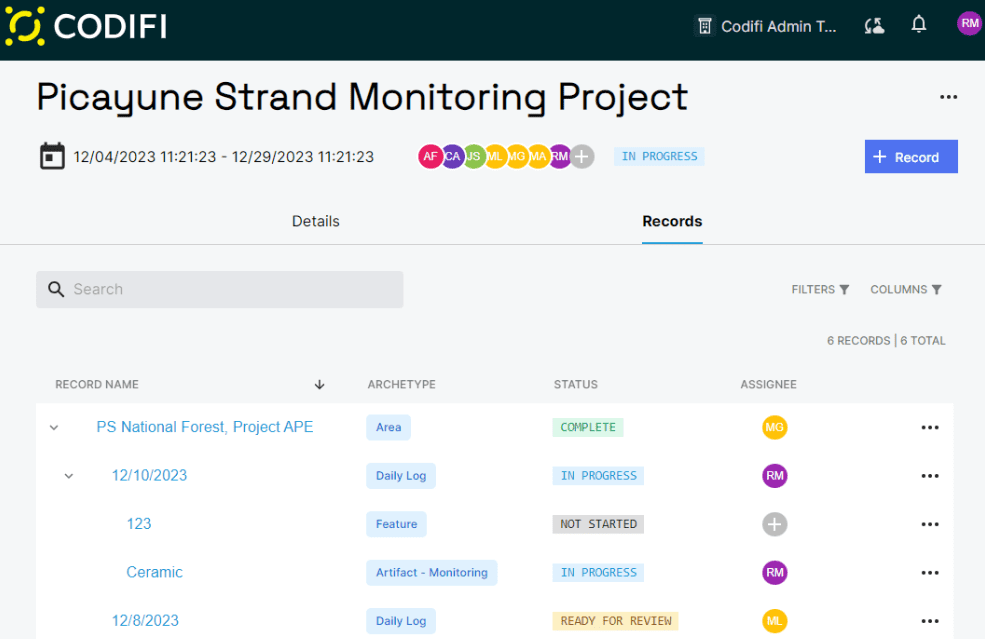Open project options three-dot menu
The image size is (985, 639).
click(x=948, y=97)
